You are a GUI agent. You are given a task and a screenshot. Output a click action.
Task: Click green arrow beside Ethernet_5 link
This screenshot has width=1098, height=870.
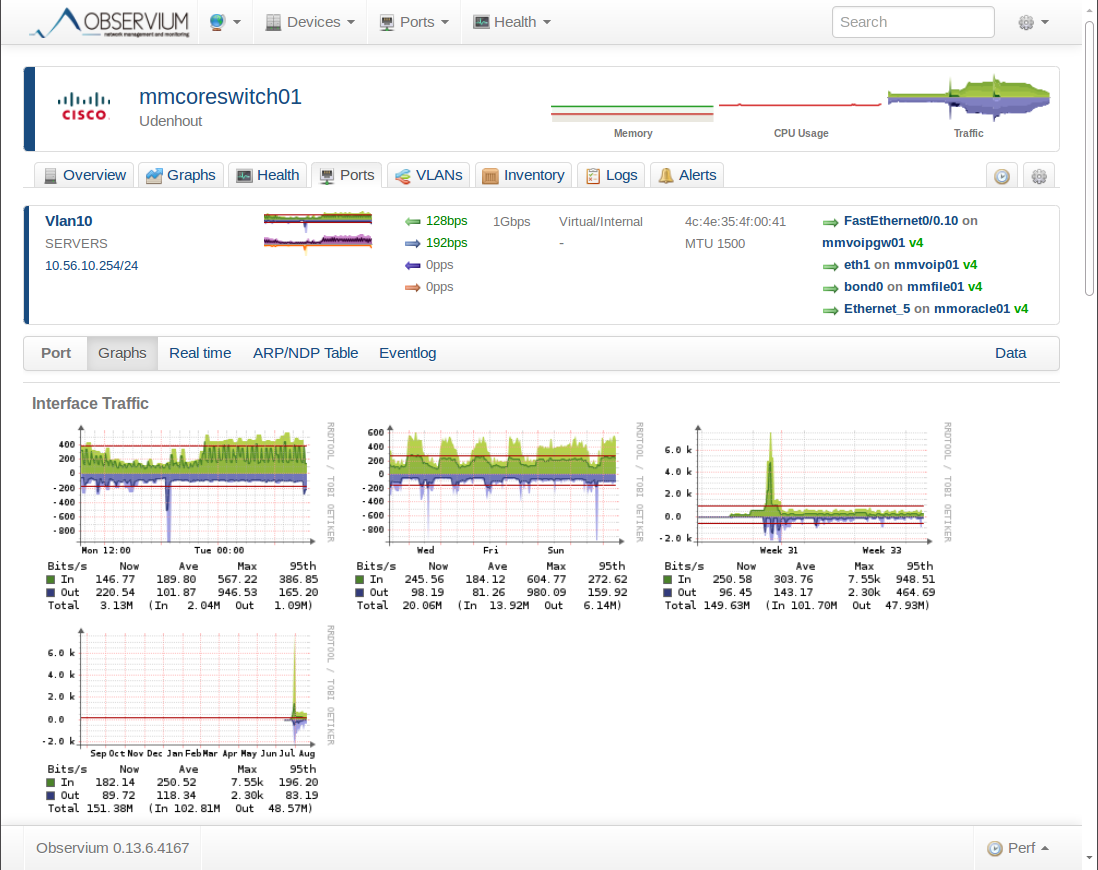[x=831, y=310]
